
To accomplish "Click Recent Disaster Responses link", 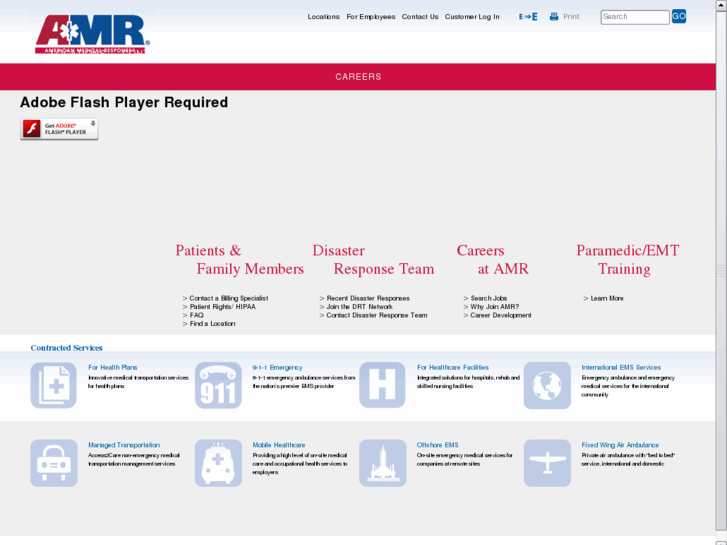I will click(x=368, y=298).
